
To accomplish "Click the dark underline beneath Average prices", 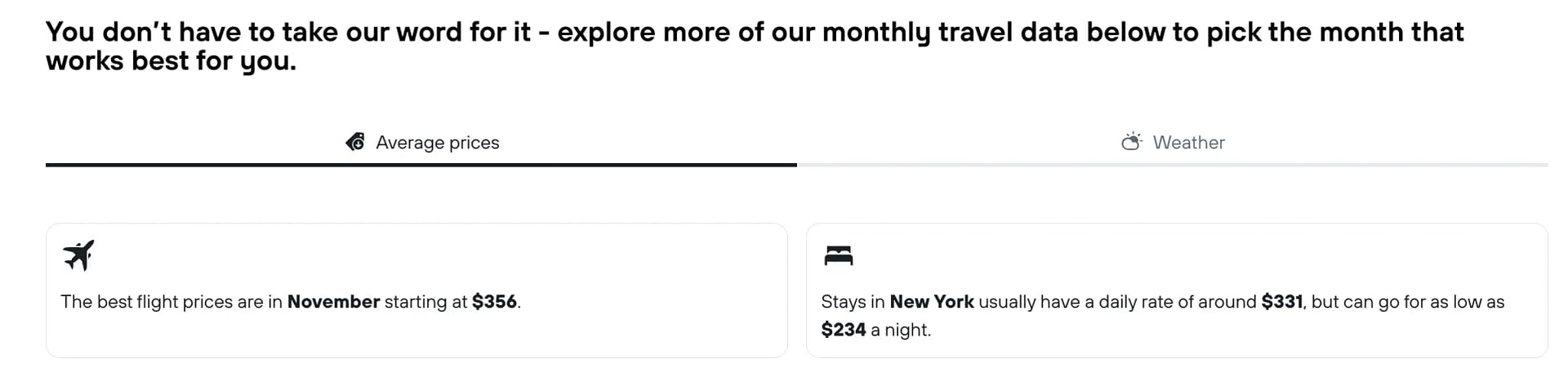I will click(x=421, y=165).
